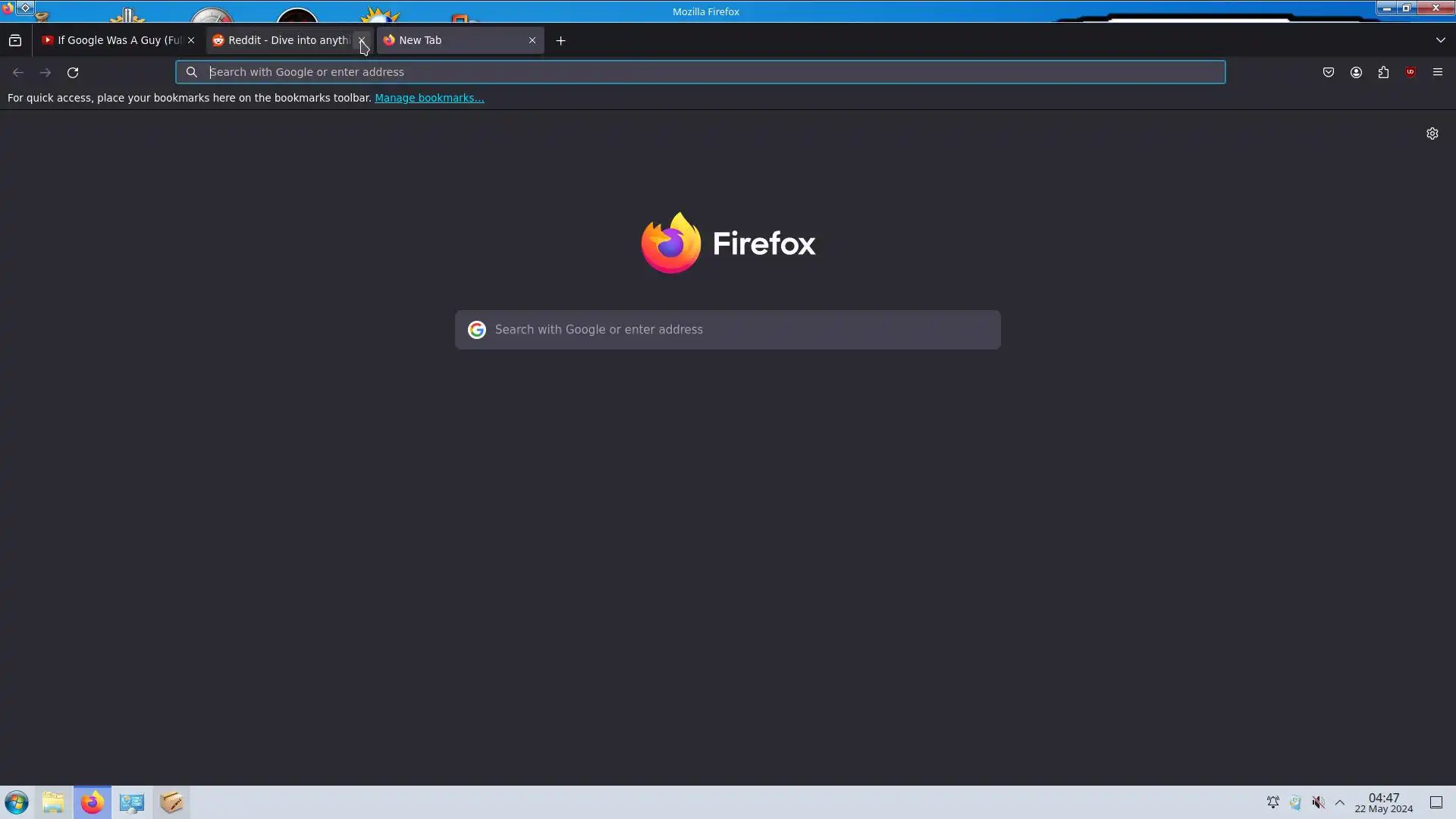
Task: Close the New Tab tab
Action: 532,40
